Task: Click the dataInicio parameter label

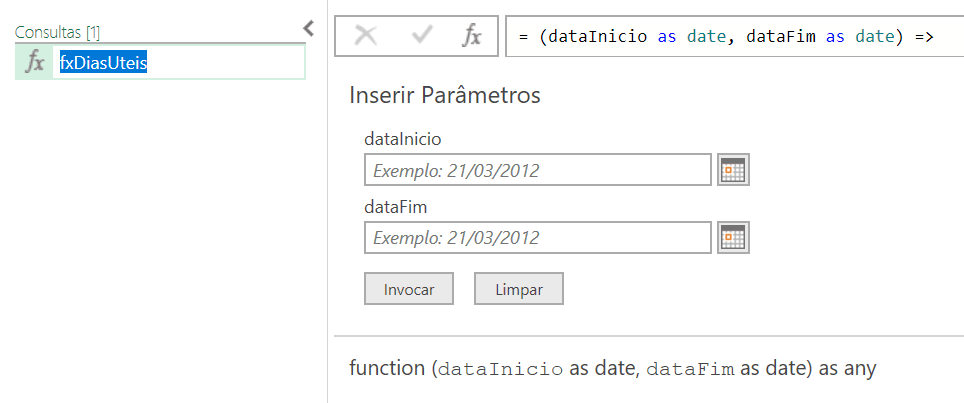Action: 403,139
